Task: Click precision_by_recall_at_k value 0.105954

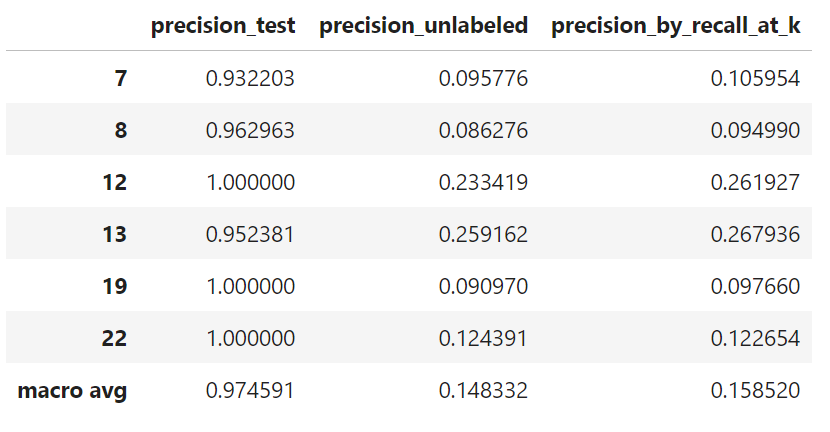Action: (756, 79)
